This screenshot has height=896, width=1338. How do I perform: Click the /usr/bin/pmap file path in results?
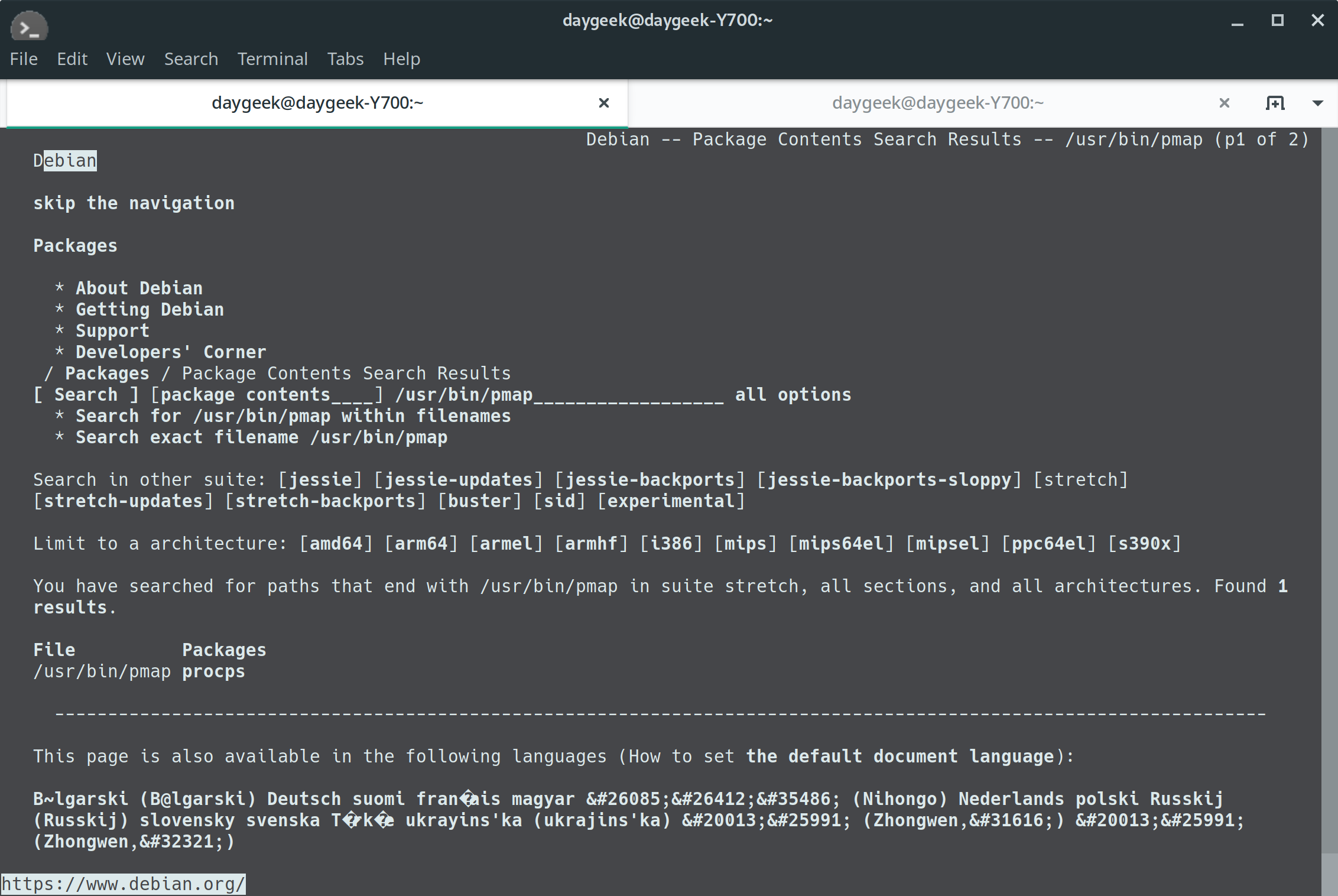point(102,671)
